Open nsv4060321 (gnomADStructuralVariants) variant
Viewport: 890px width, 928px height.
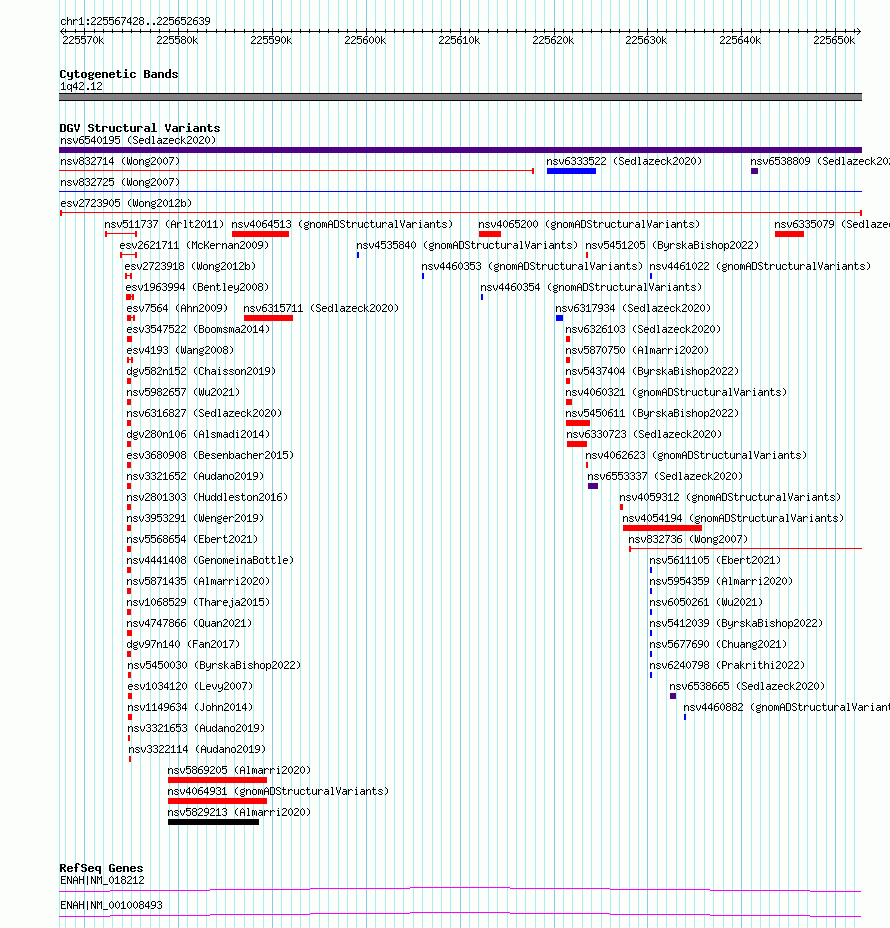pyautogui.click(x=676, y=392)
